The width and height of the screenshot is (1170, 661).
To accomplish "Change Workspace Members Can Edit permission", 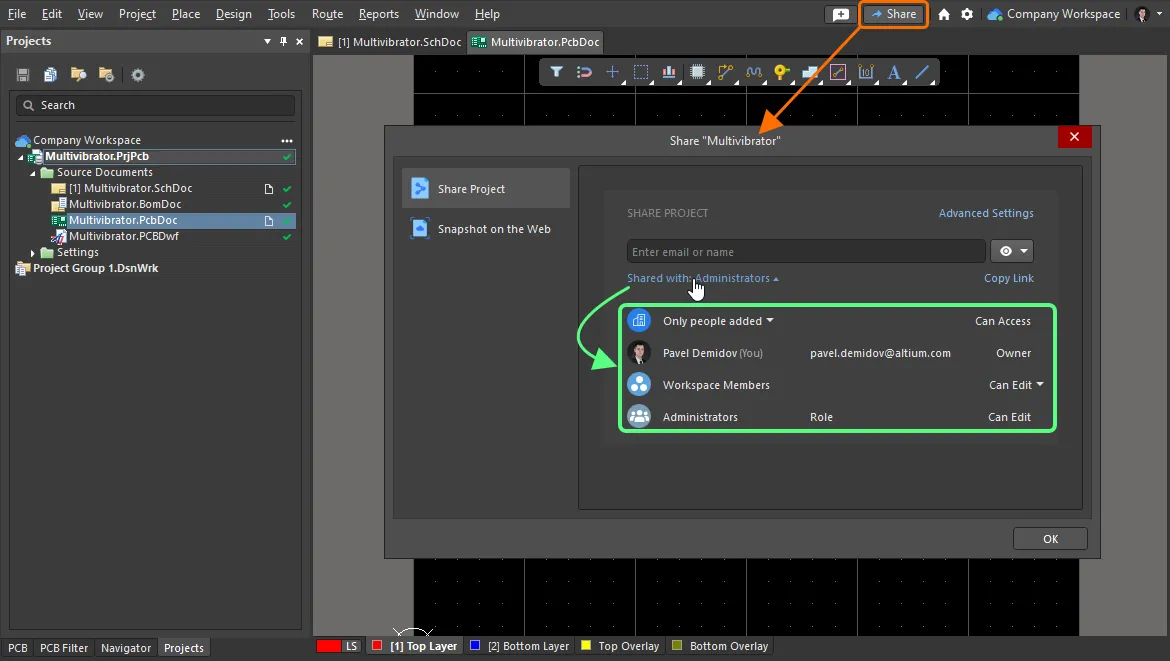I will tap(1016, 385).
